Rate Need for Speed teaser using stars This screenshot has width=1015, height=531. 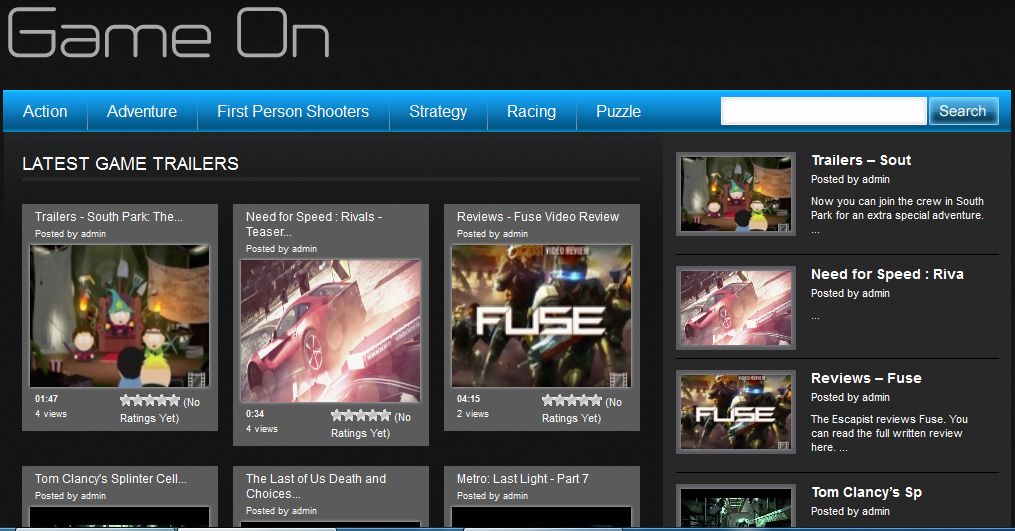point(361,415)
